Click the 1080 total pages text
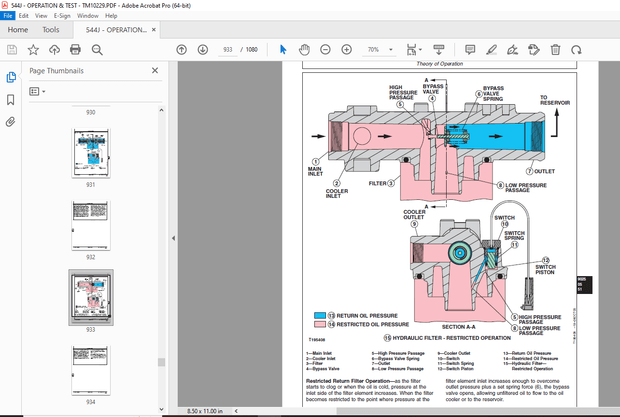 click(x=251, y=49)
